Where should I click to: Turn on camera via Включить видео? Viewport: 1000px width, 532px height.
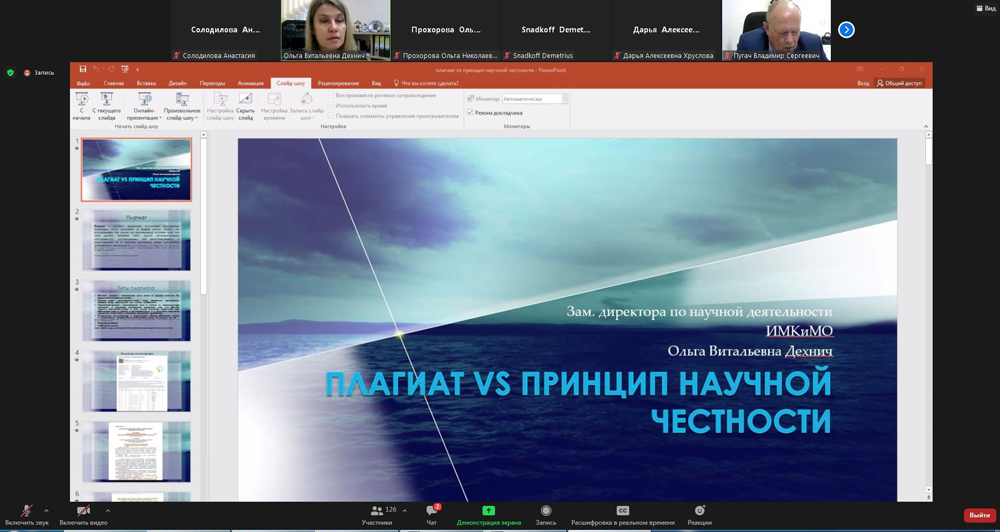tap(83, 512)
